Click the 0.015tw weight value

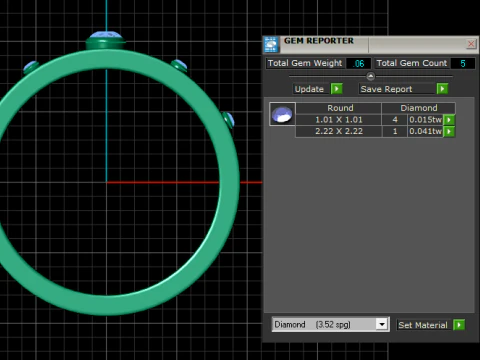(425, 120)
